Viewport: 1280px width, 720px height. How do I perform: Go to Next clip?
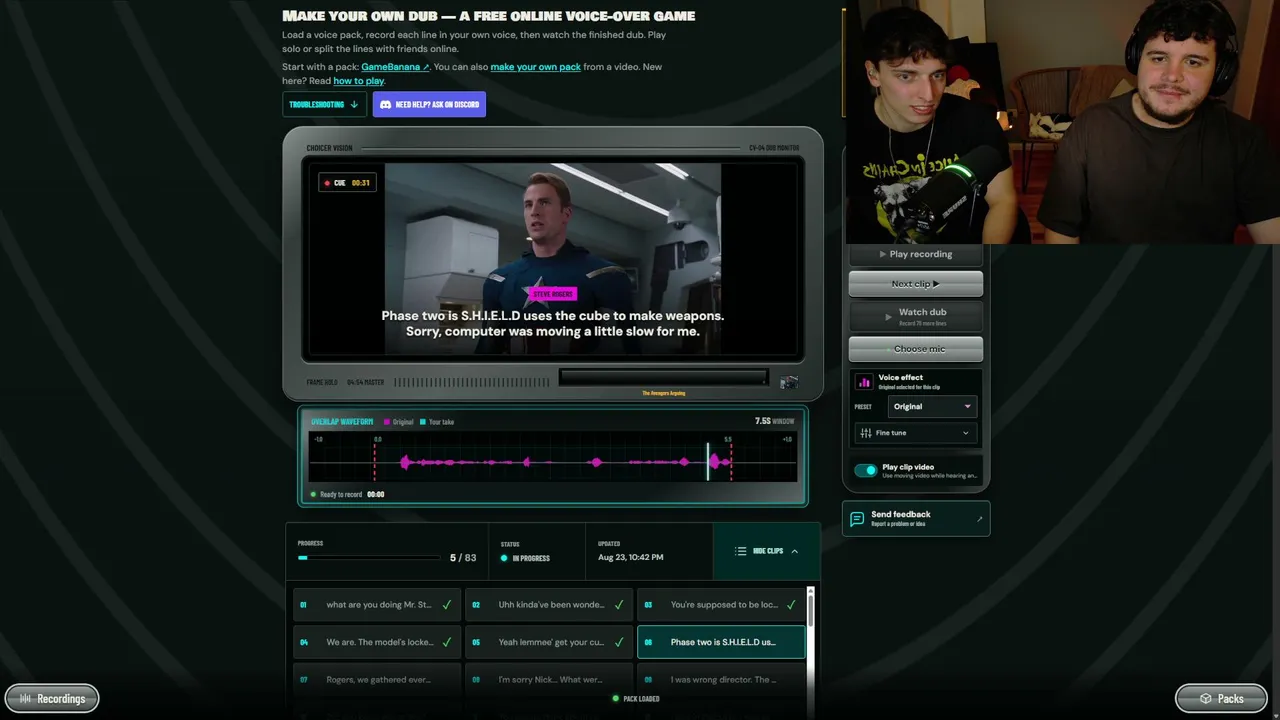[916, 284]
